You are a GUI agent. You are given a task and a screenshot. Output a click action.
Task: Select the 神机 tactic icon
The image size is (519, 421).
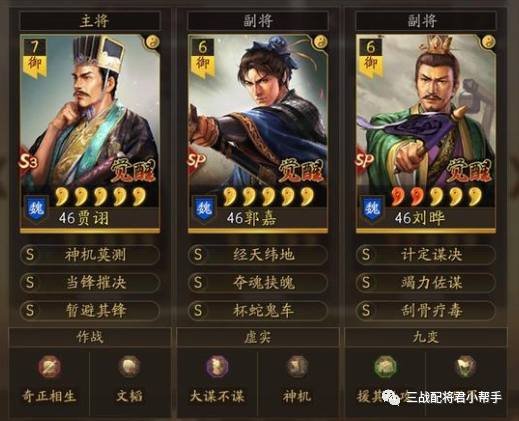point(298,367)
